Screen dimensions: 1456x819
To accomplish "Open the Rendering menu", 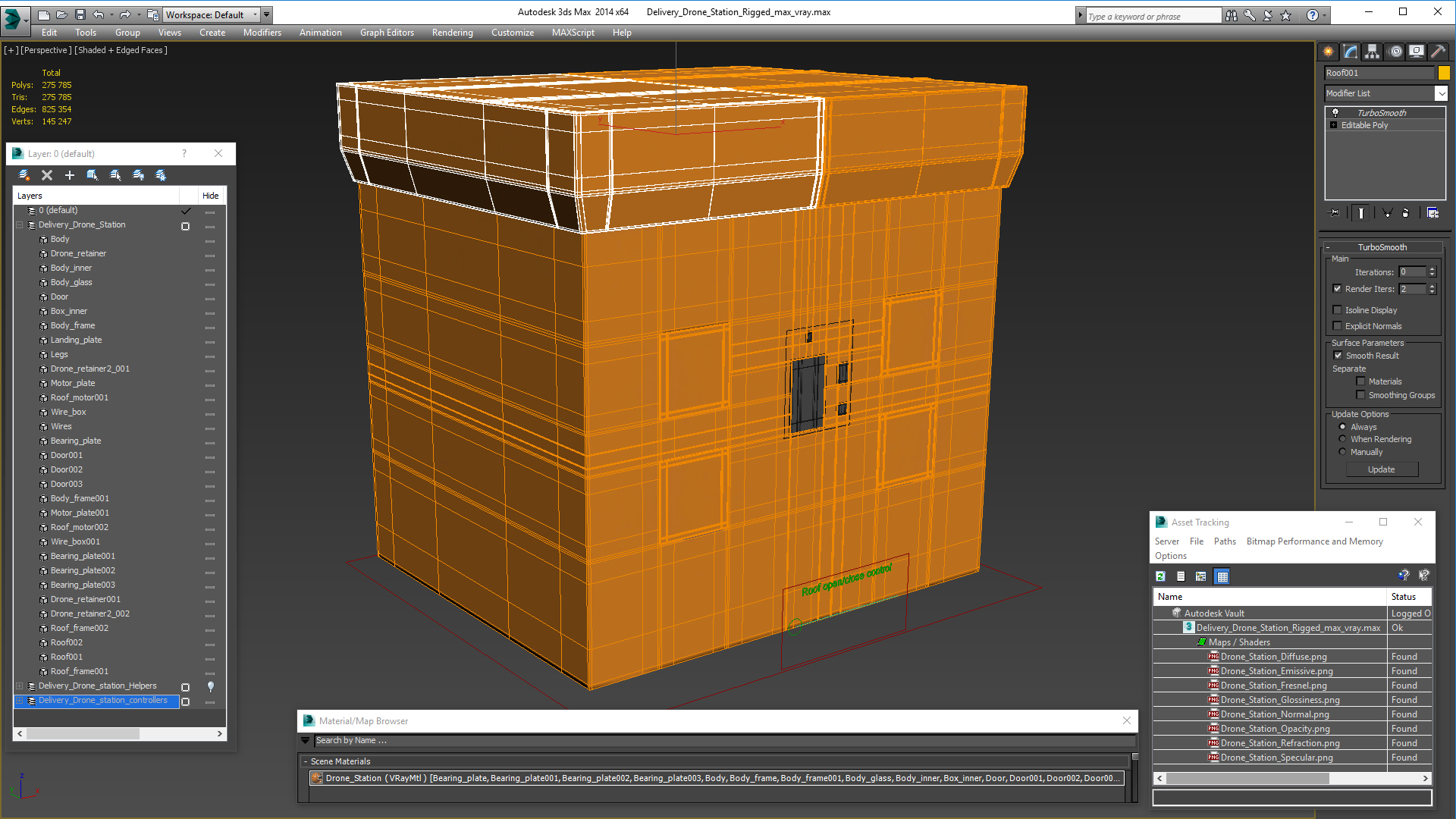I will (452, 33).
